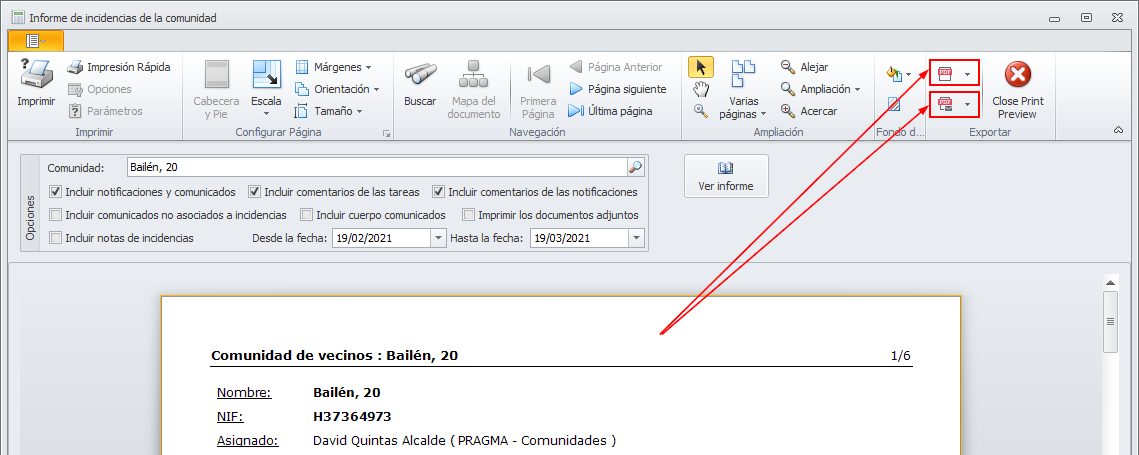Click the window's app icon in title bar
Image resolution: width=1139 pixels, height=455 pixels.
pyautogui.click(x=18, y=17)
